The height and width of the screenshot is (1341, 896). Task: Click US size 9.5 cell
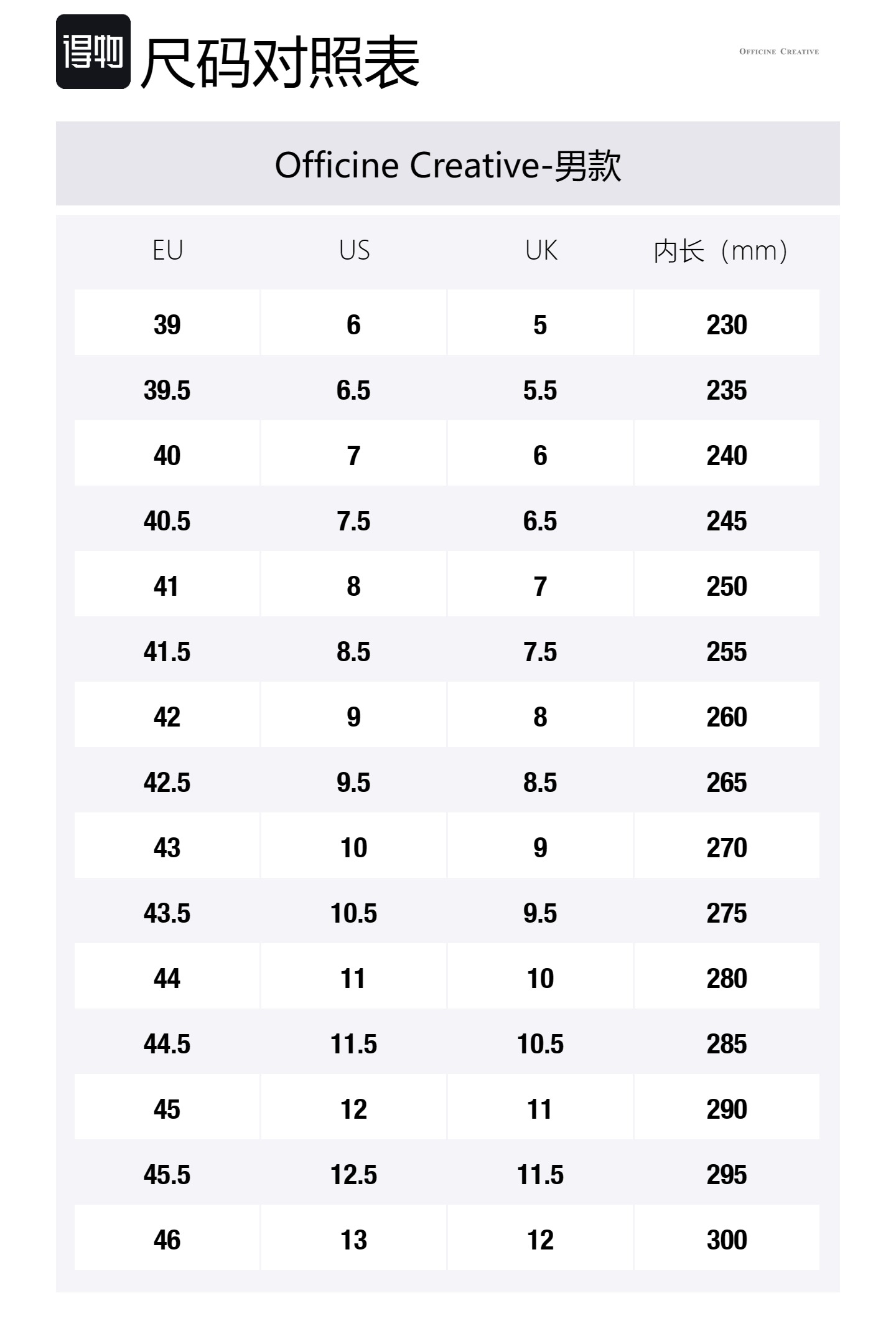(353, 782)
